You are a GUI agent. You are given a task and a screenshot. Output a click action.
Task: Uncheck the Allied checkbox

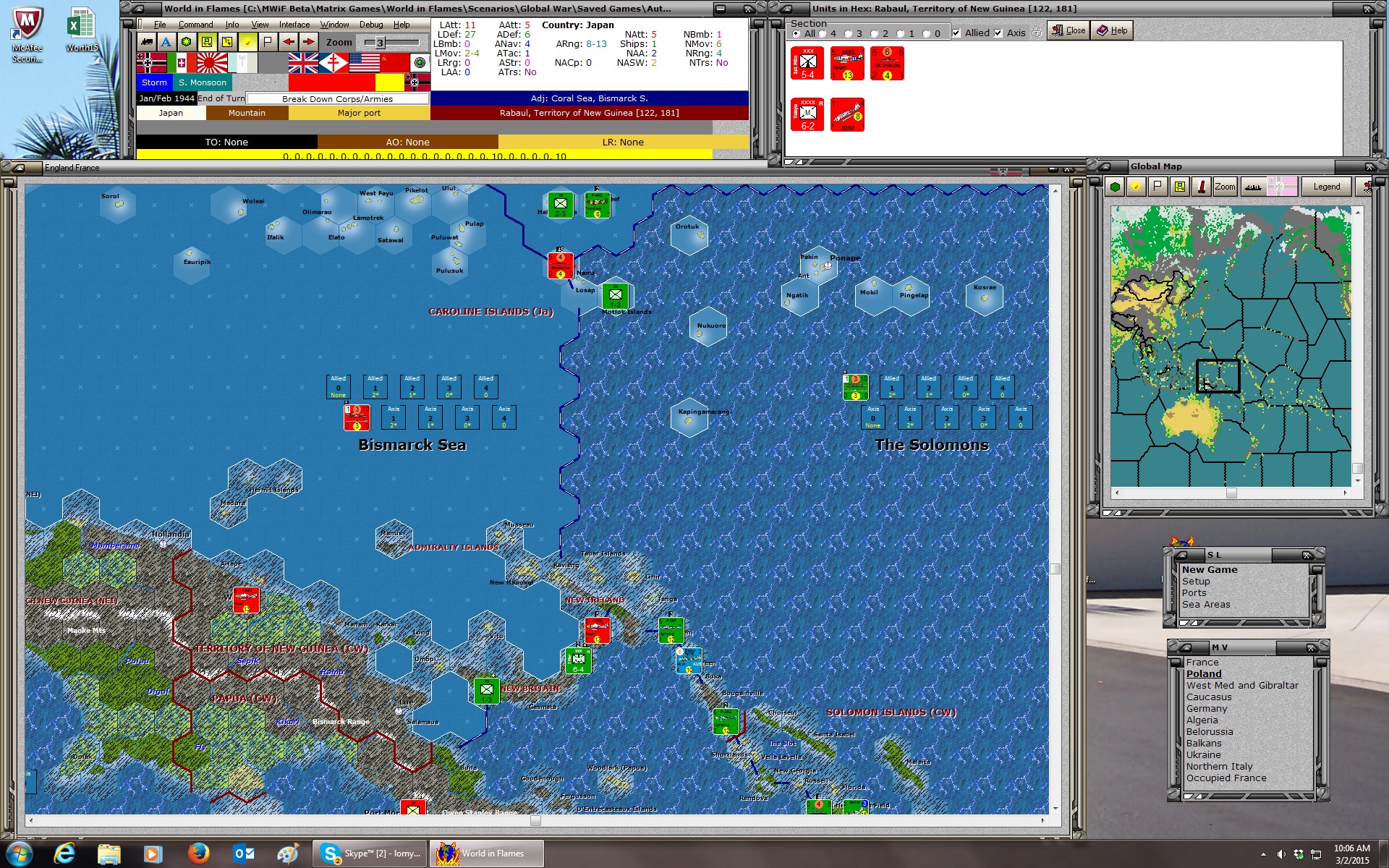pyautogui.click(x=956, y=33)
